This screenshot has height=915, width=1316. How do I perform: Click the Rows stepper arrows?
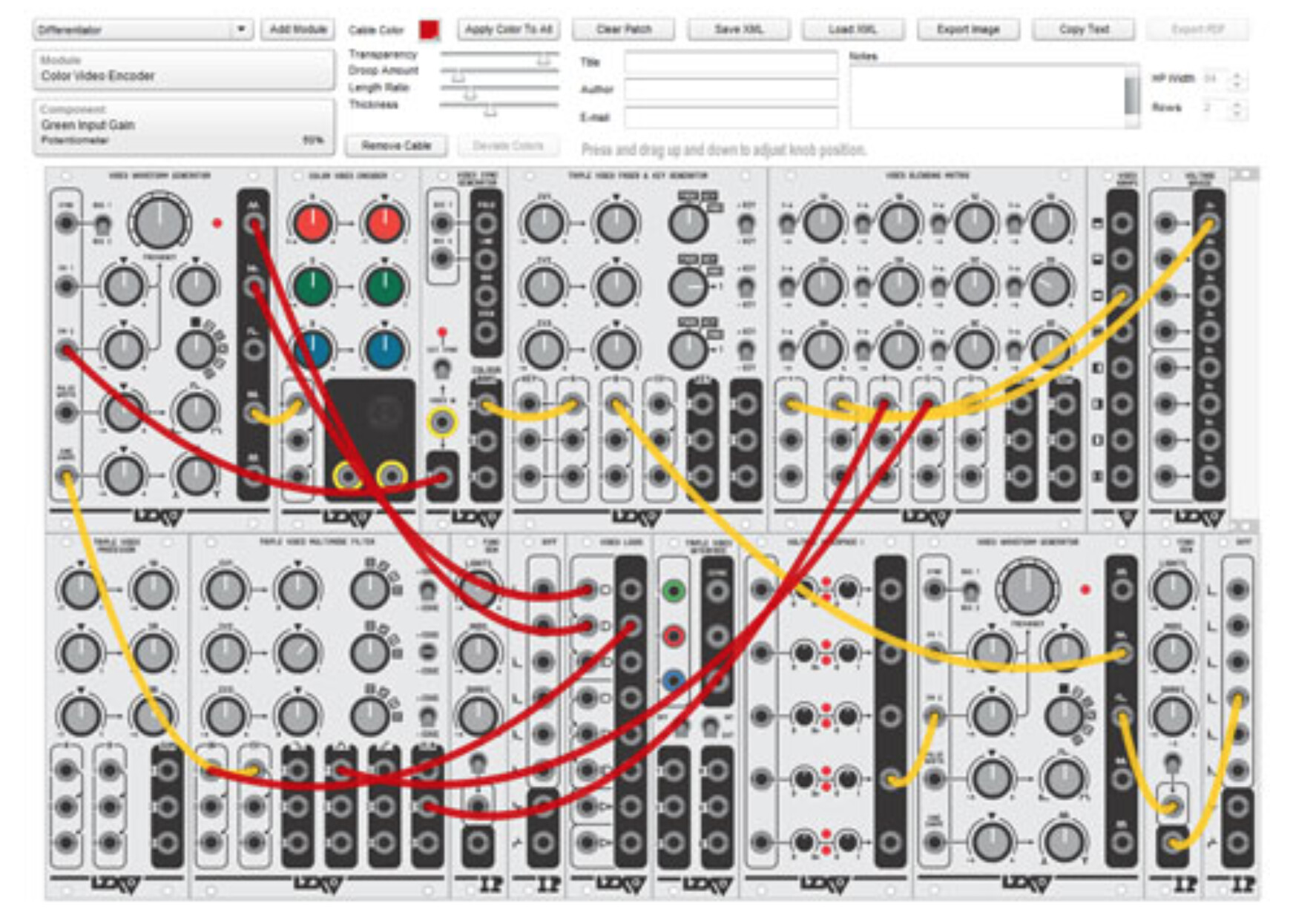pyautogui.click(x=1236, y=108)
